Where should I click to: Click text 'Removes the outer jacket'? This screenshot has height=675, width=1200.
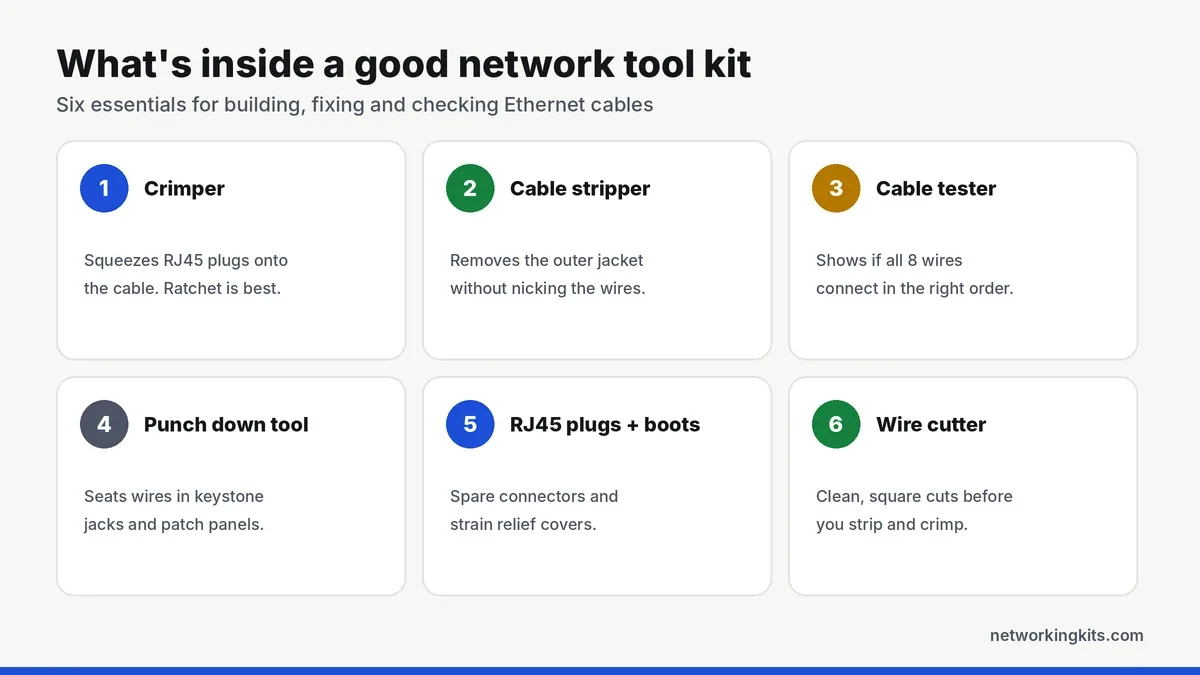click(x=547, y=260)
